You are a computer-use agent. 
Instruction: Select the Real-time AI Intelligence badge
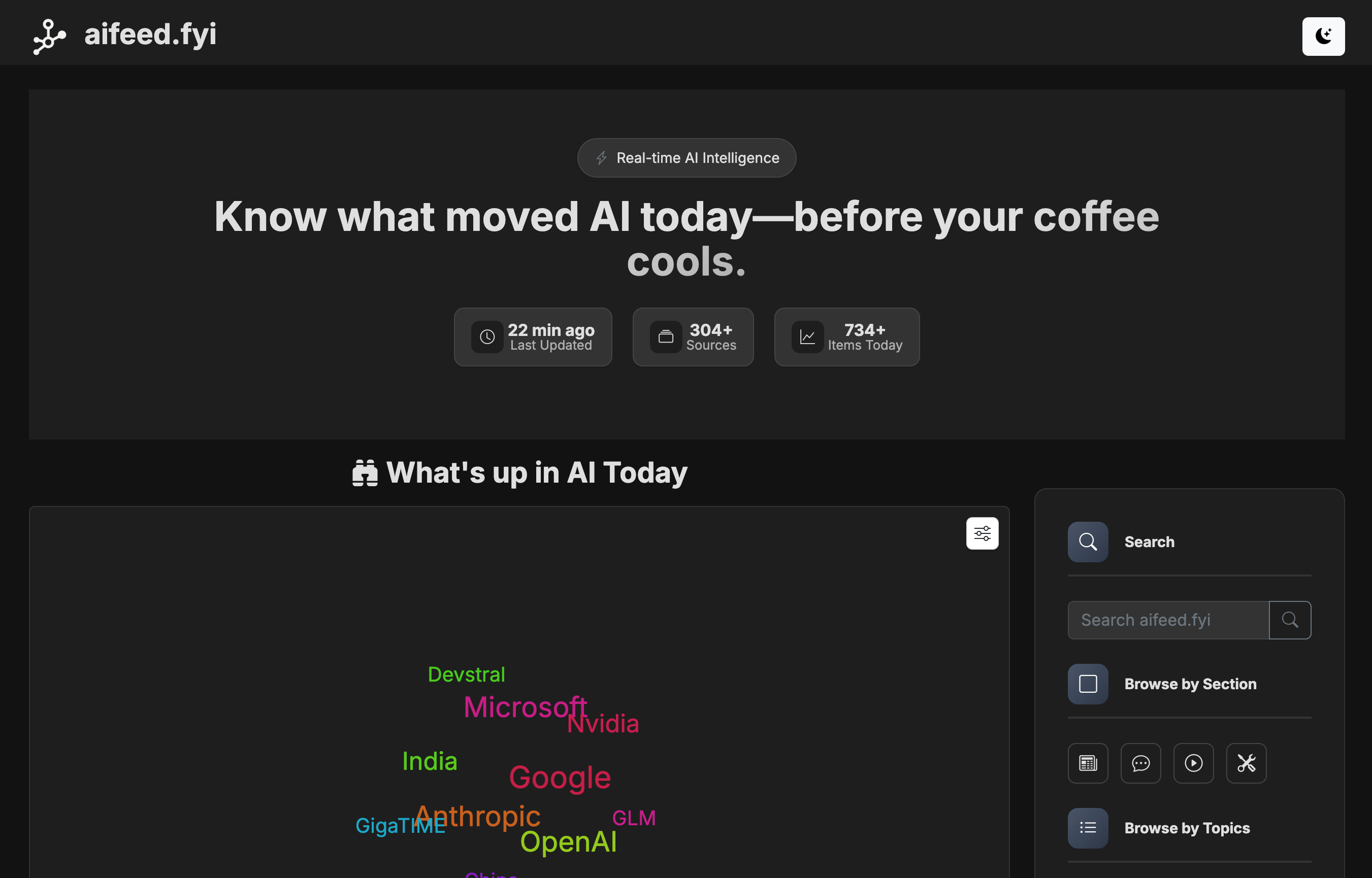point(687,158)
